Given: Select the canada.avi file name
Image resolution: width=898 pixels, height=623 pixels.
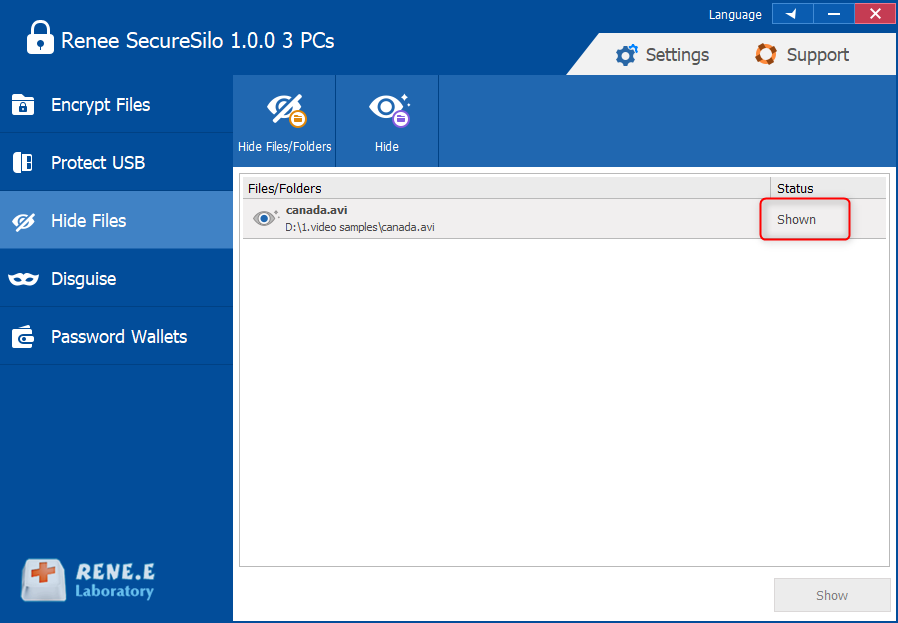Looking at the screenshot, I should pos(316,210).
